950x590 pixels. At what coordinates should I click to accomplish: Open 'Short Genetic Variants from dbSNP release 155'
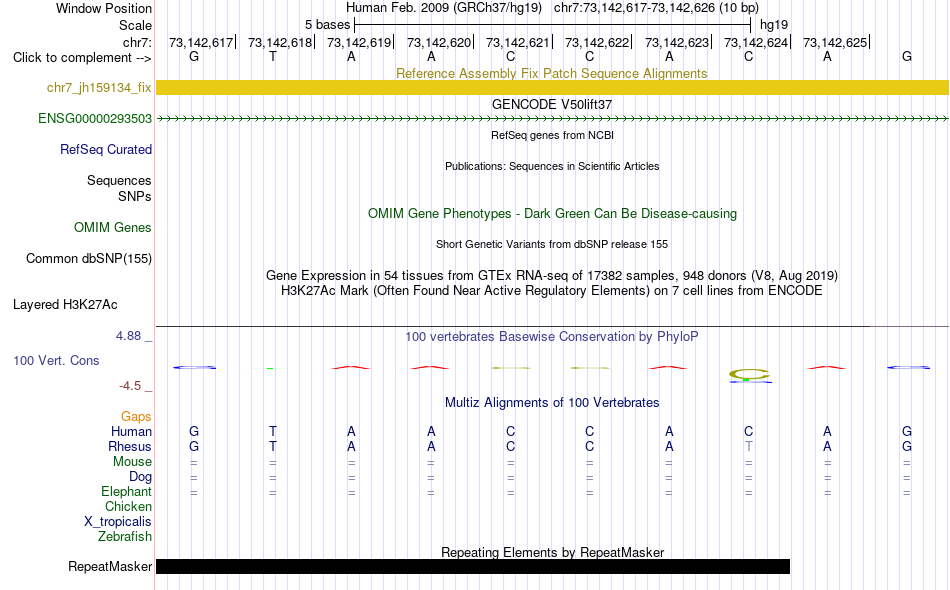tap(552, 244)
